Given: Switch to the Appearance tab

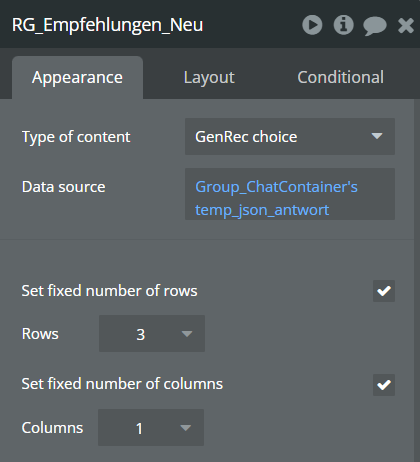Looking at the screenshot, I should click(x=77, y=77).
